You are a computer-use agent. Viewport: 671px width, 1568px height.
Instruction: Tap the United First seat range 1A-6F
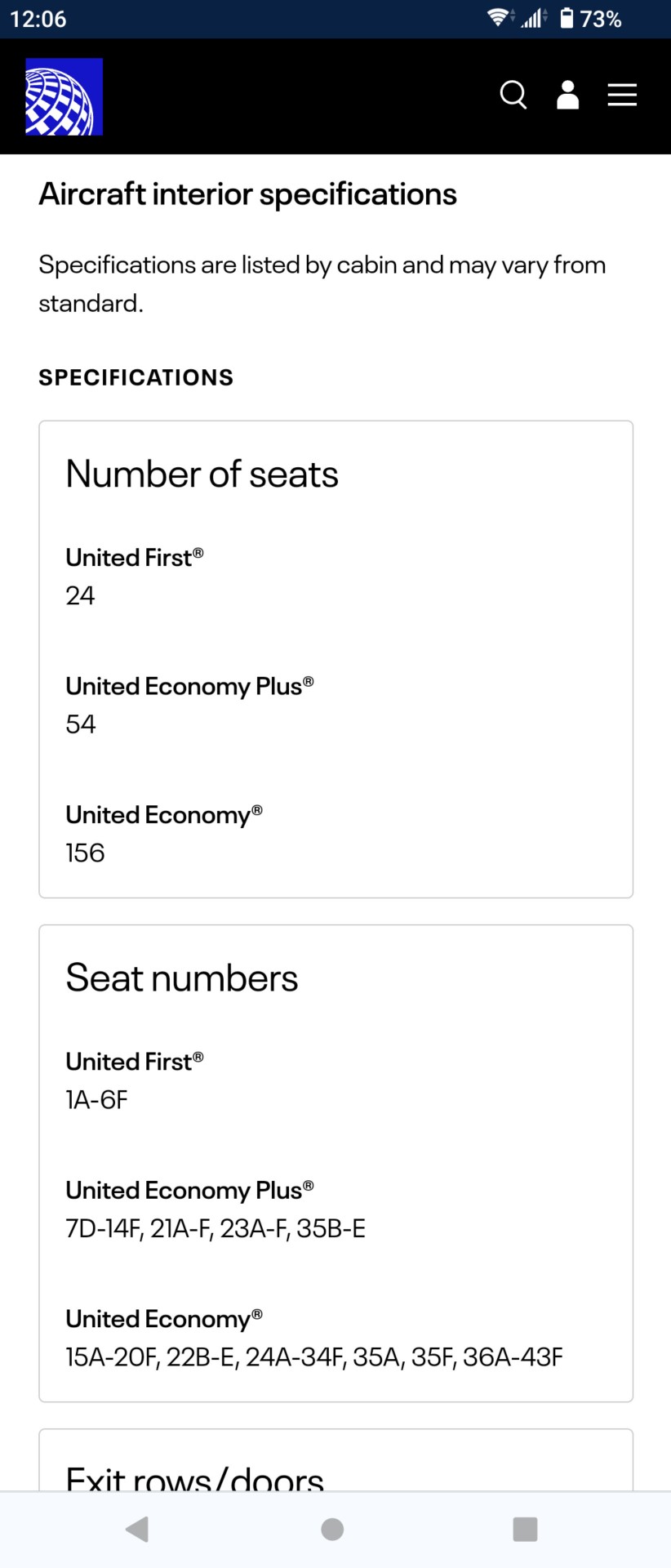[97, 1100]
